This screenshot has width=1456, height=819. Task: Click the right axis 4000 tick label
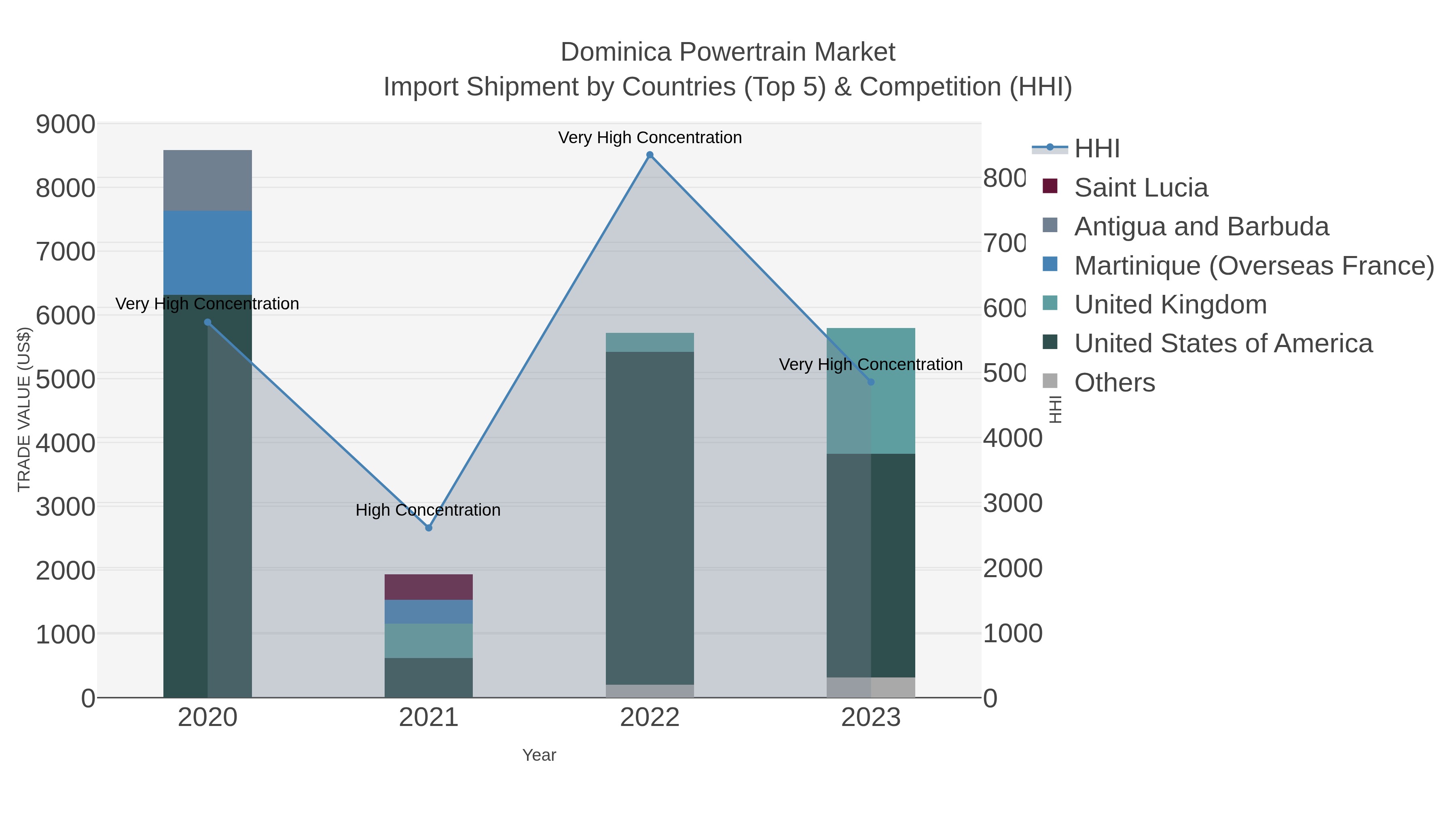pyautogui.click(x=1013, y=438)
